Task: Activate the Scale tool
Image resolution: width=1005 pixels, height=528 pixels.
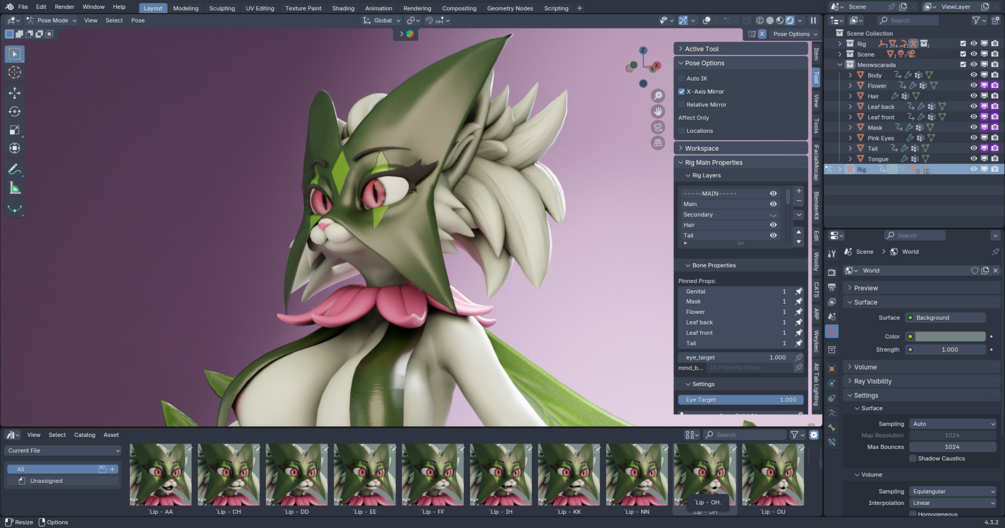Action: click(x=14, y=130)
